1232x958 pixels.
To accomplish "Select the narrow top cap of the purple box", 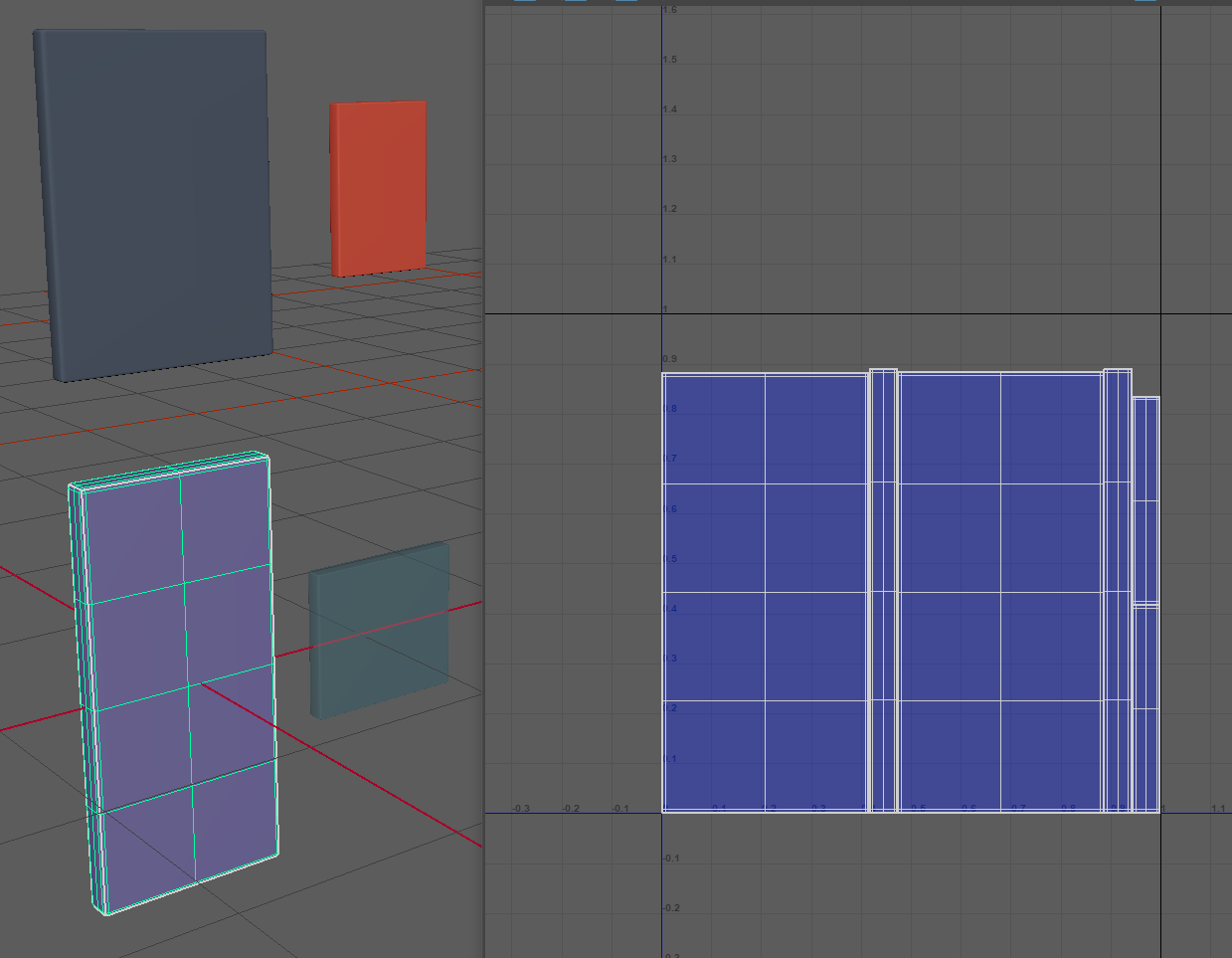I will coord(169,471).
